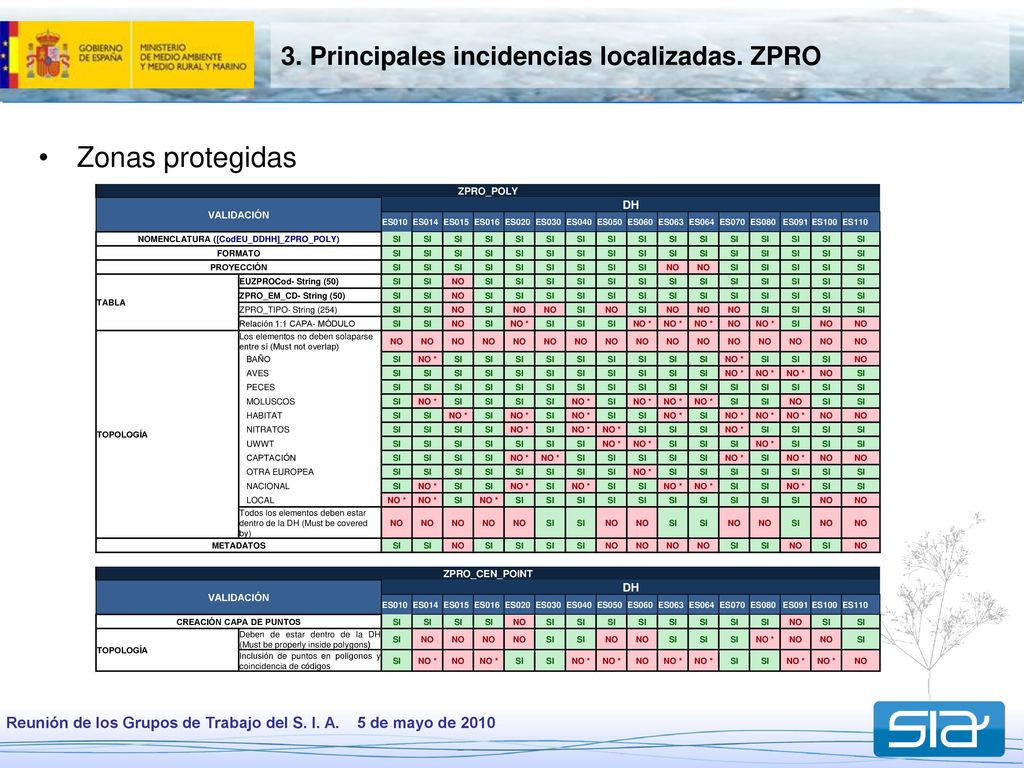1024x768 pixels.
Task: Click column header ES070 in the ZPRO_CEN_POINT table
Action: (733, 605)
